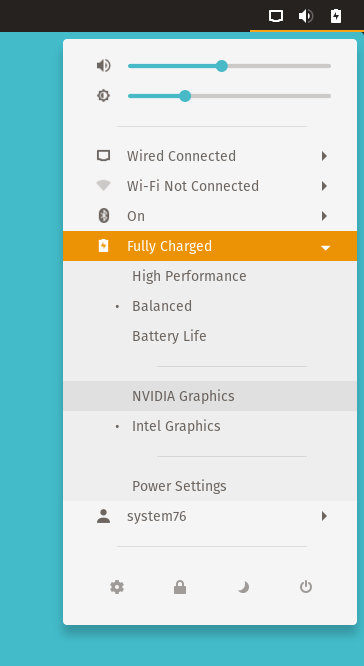Image resolution: width=364 pixels, height=666 pixels.
Task: Click the power off icon
Action: tap(306, 587)
